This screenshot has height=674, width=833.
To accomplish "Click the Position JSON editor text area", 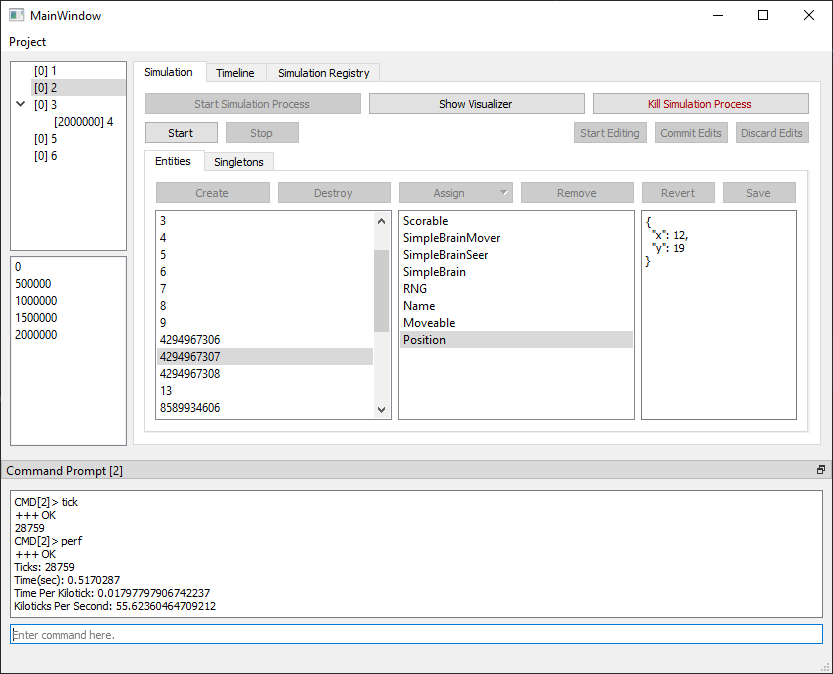I will 719,315.
